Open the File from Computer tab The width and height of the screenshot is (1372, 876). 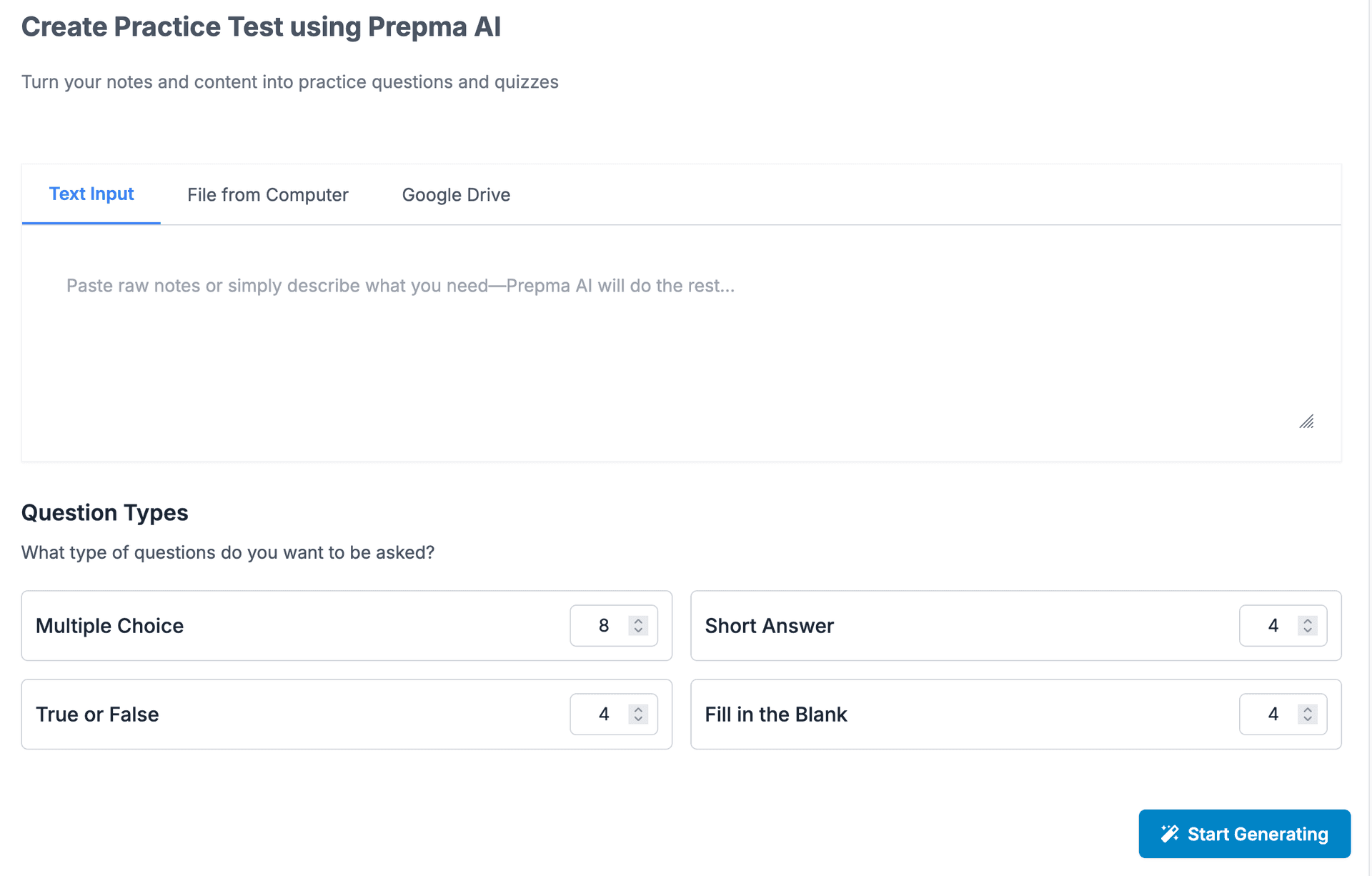point(267,195)
